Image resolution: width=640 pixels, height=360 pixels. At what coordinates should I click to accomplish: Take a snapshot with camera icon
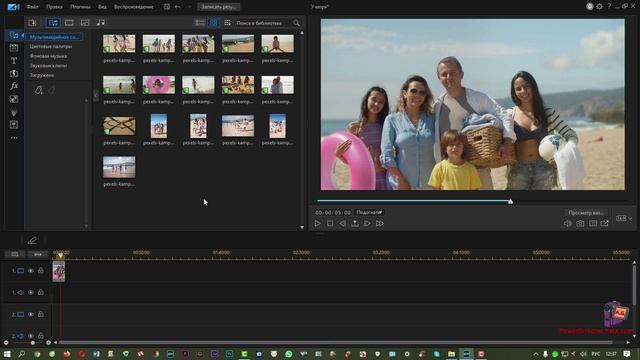(x=580, y=224)
